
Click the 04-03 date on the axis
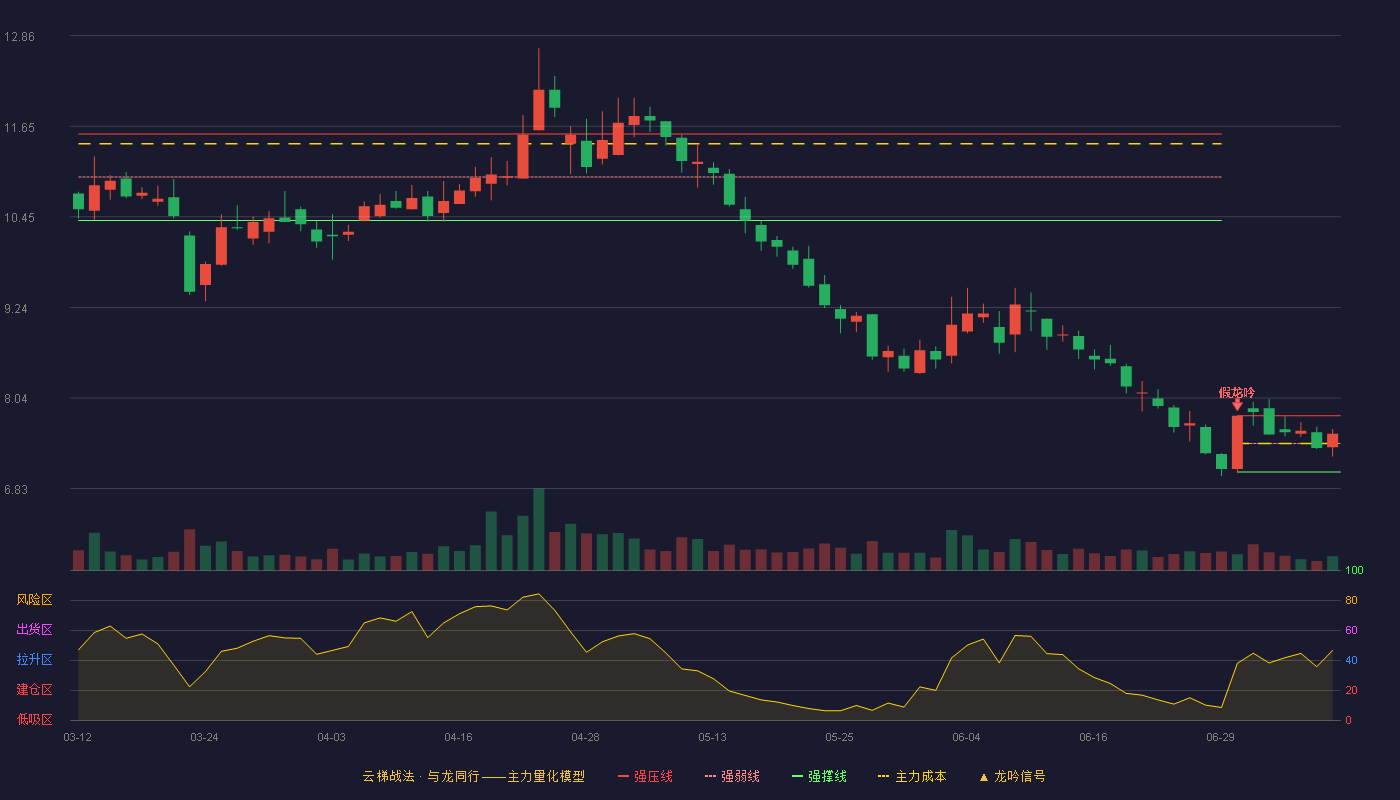331,737
